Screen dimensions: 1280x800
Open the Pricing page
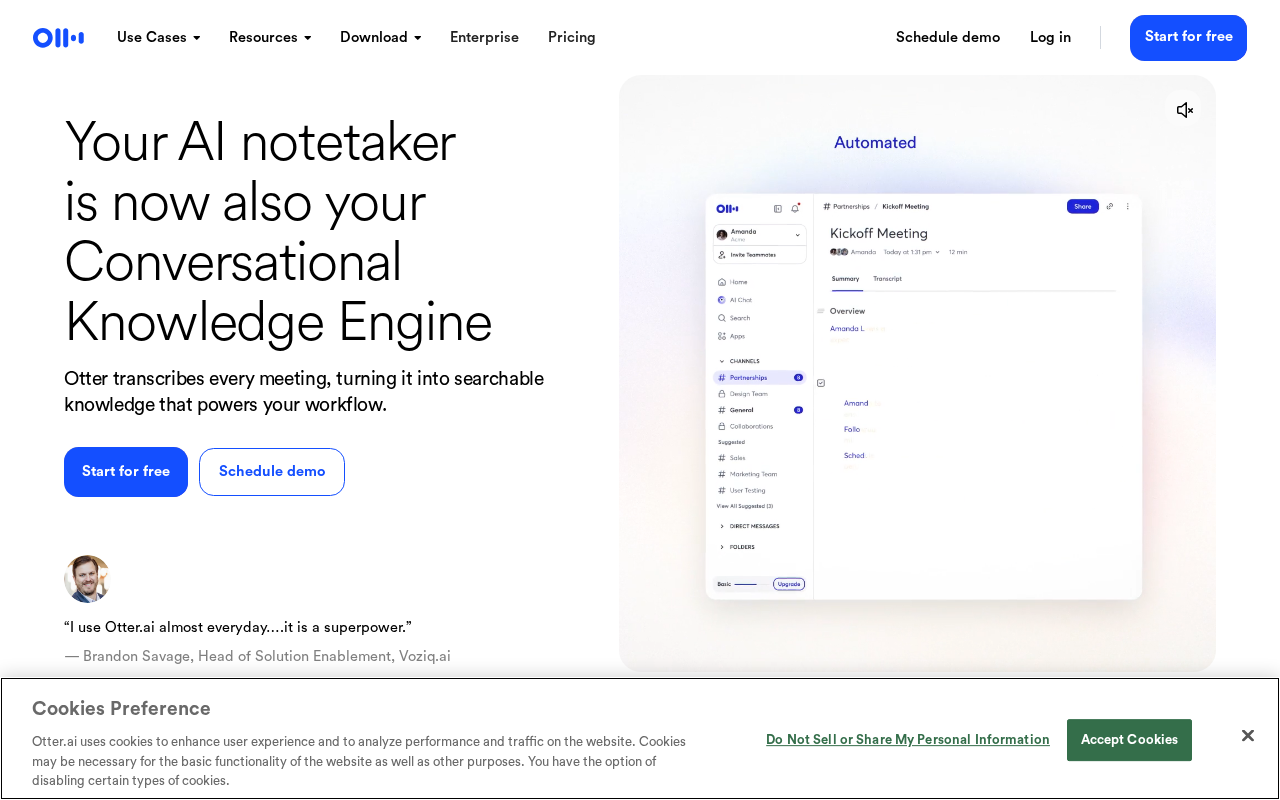(572, 38)
